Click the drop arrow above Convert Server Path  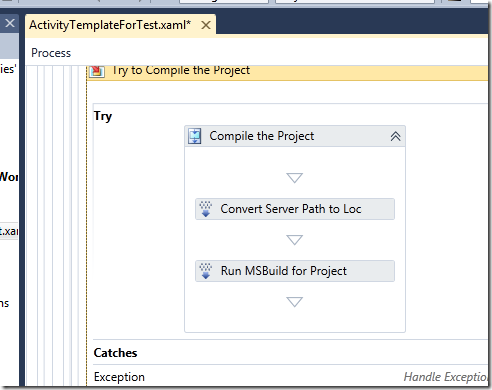click(x=295, y=178)
